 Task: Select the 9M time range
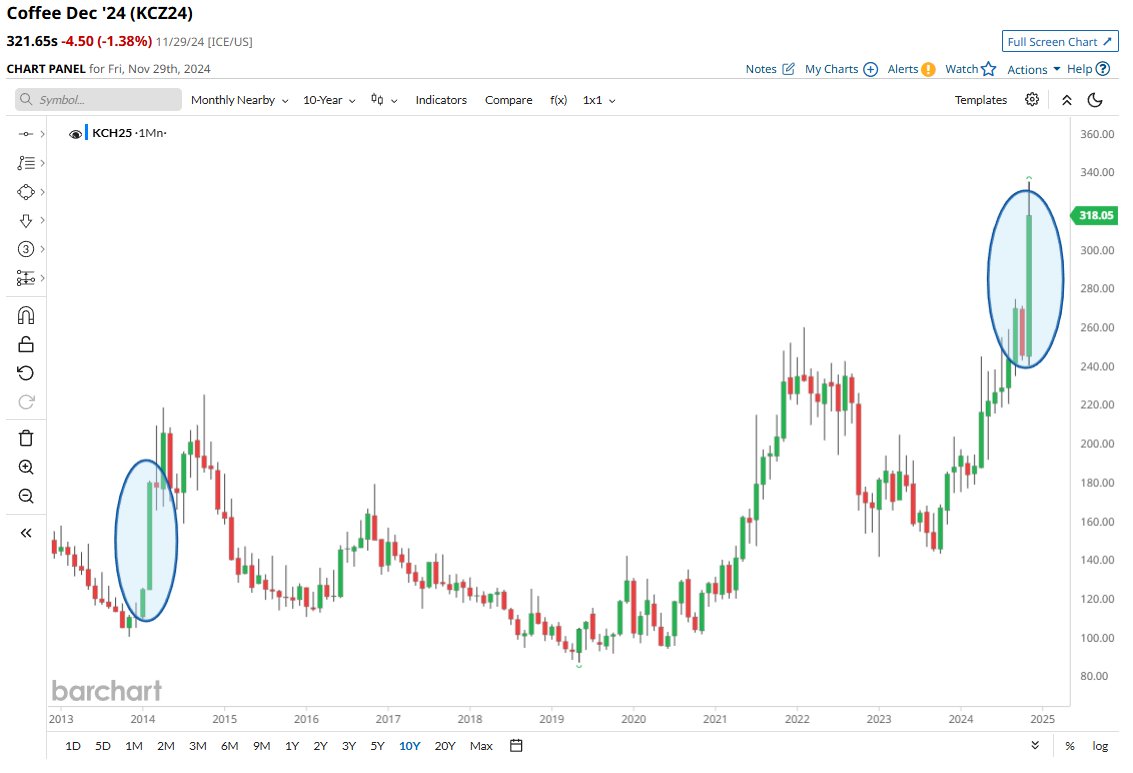point(262,746)
